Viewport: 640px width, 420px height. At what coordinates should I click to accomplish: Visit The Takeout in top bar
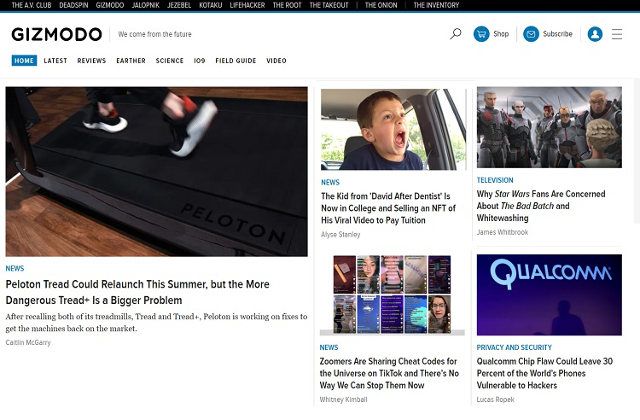(329, 5)
